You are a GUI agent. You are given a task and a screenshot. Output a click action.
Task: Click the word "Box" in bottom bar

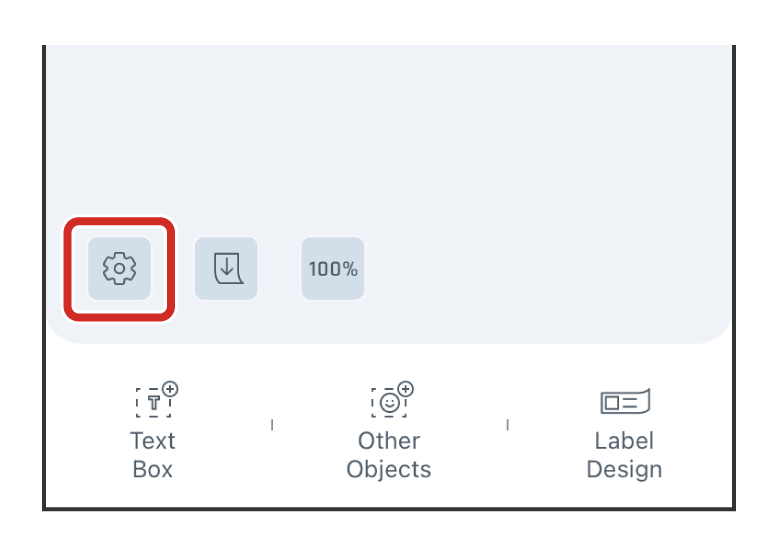153,469
